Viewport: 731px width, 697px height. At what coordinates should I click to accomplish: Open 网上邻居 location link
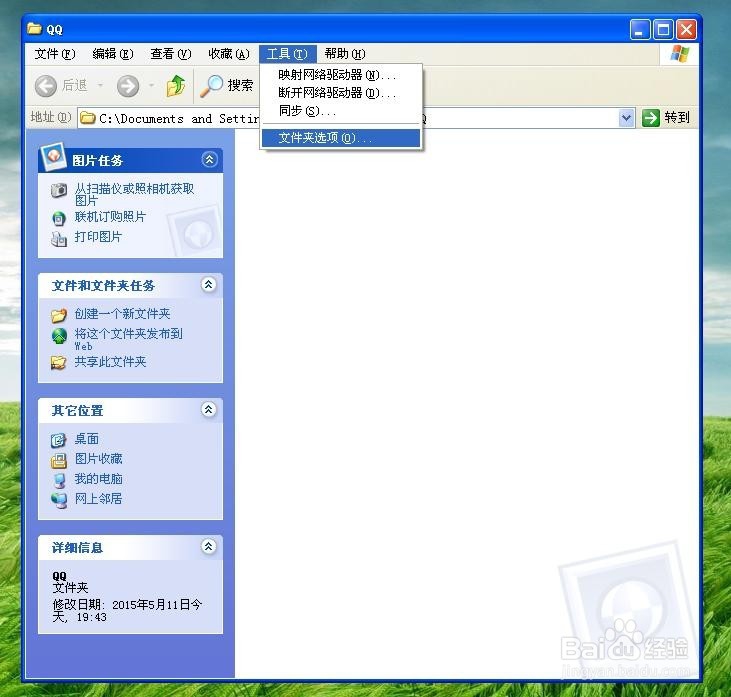click(98, 499)
